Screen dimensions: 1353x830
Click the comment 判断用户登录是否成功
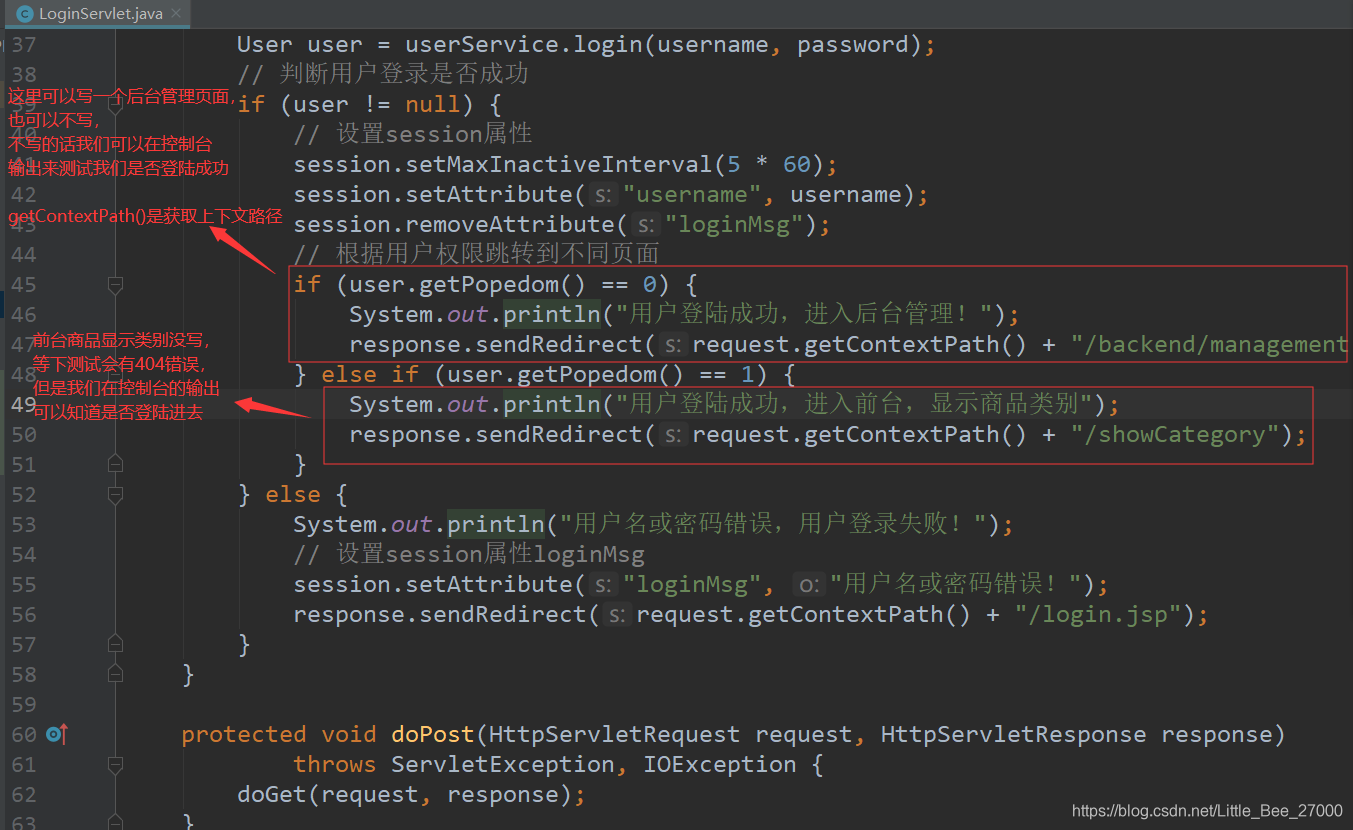click(x=383, y=75)
